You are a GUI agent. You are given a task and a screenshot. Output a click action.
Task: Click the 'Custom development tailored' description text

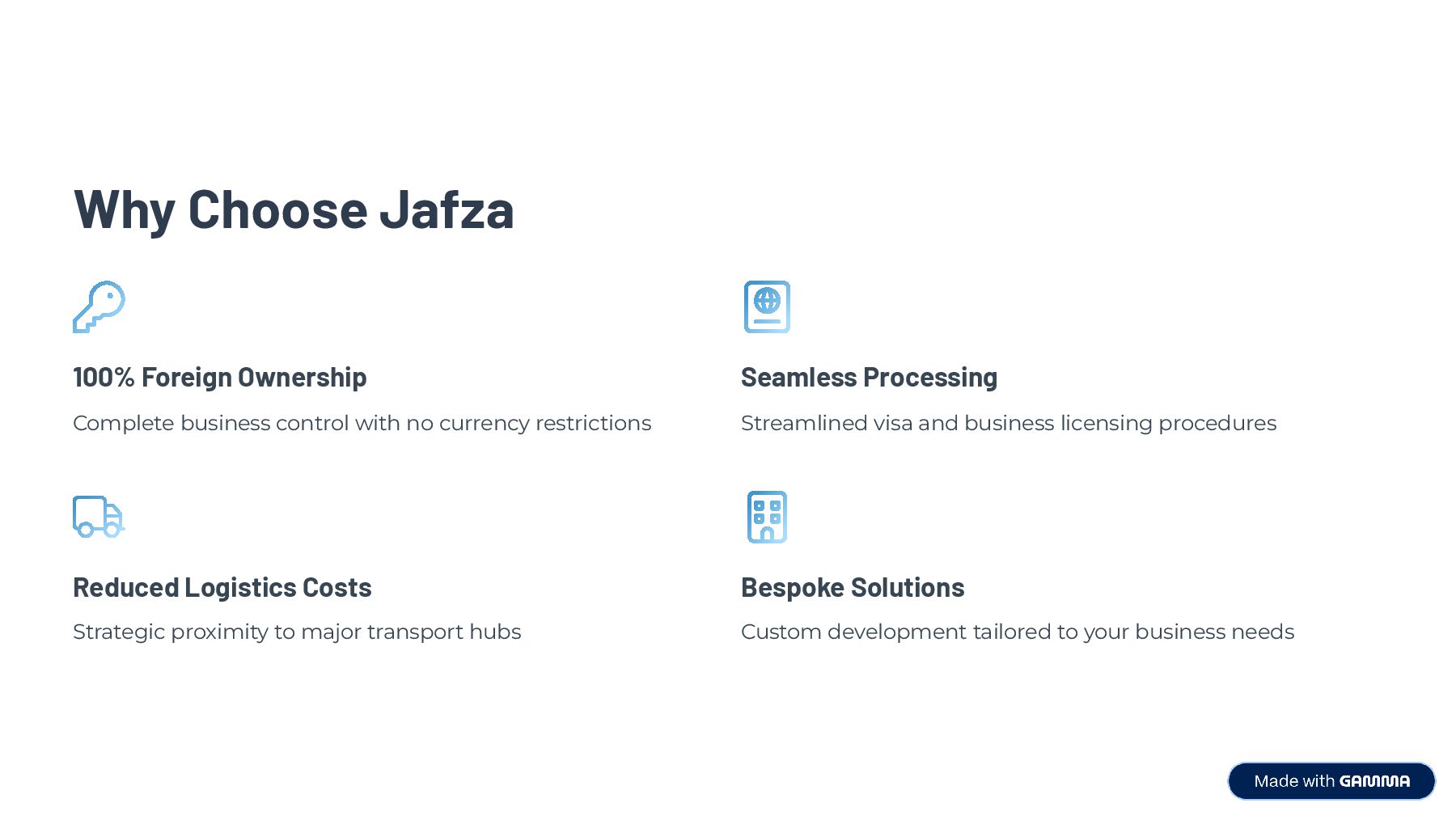[x=1017, y=632]
